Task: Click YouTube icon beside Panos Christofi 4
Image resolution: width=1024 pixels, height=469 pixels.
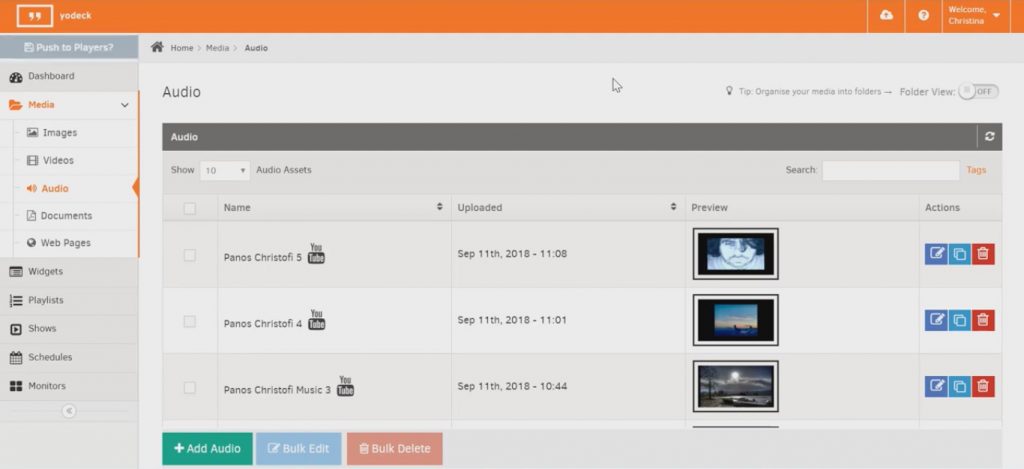Action: click(317, 320)
